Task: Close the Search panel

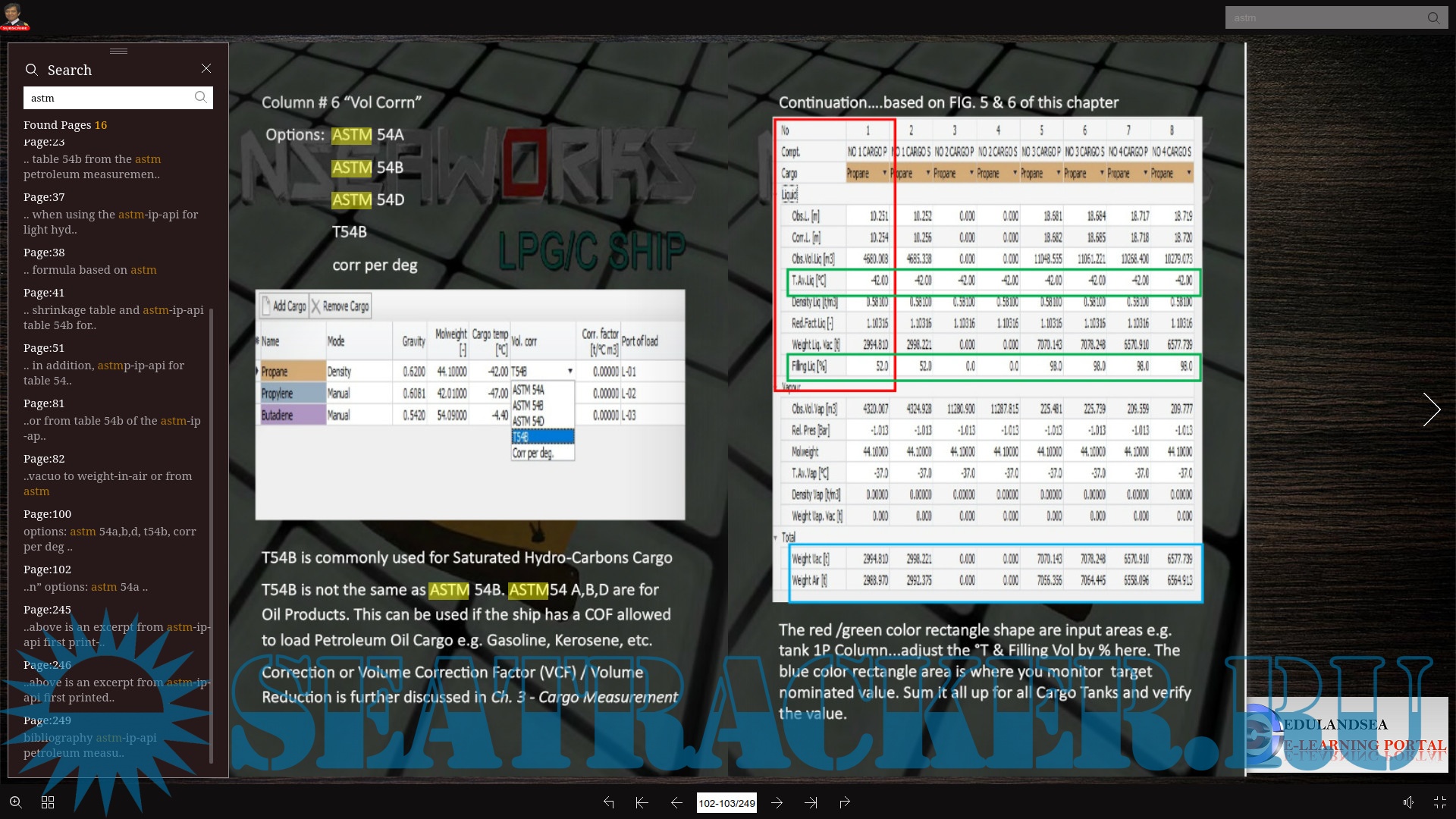Action: click(x=206, y=68)
